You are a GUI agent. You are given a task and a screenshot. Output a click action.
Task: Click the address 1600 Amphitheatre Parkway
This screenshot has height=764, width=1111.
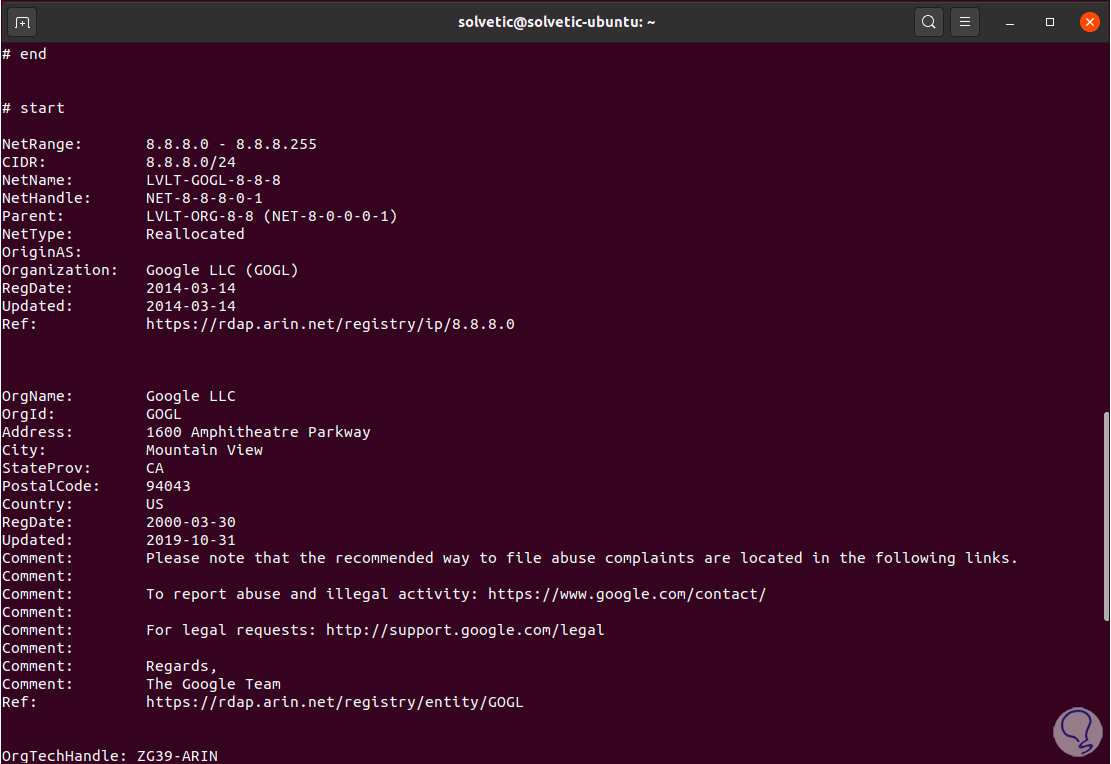pos(258,432)
